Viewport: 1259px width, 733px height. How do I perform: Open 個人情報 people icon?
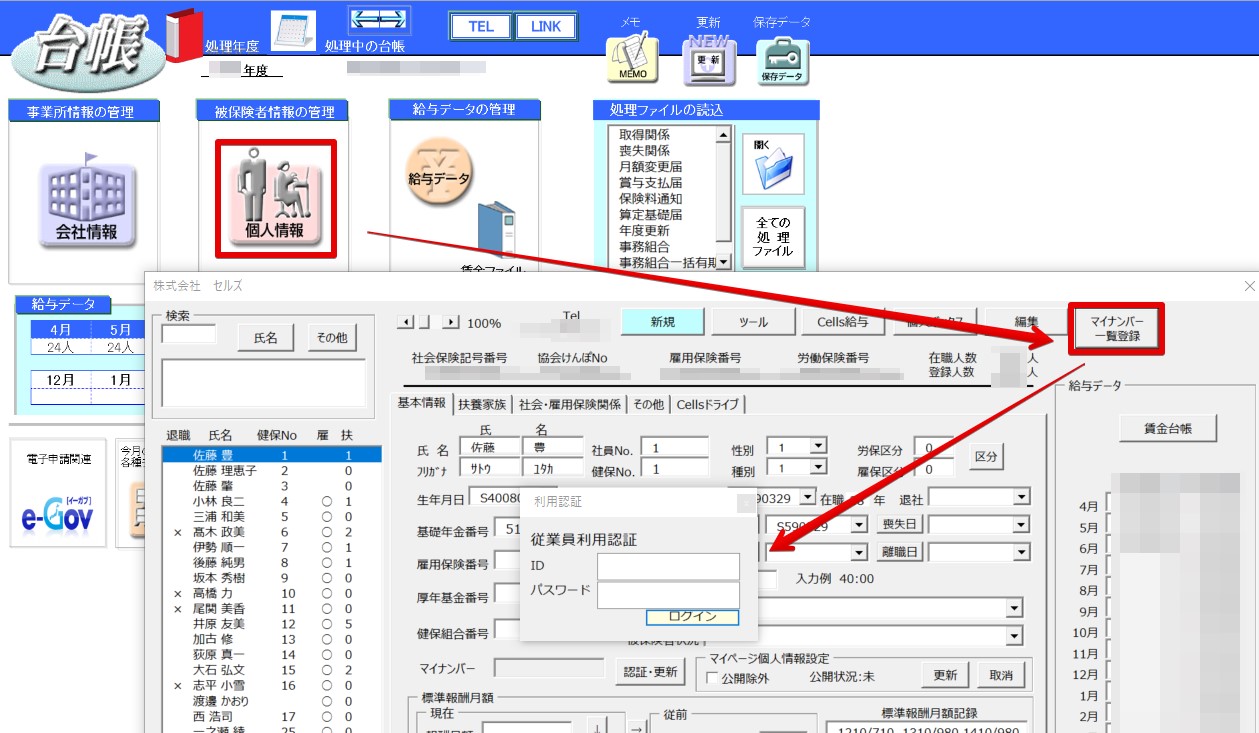275,198
